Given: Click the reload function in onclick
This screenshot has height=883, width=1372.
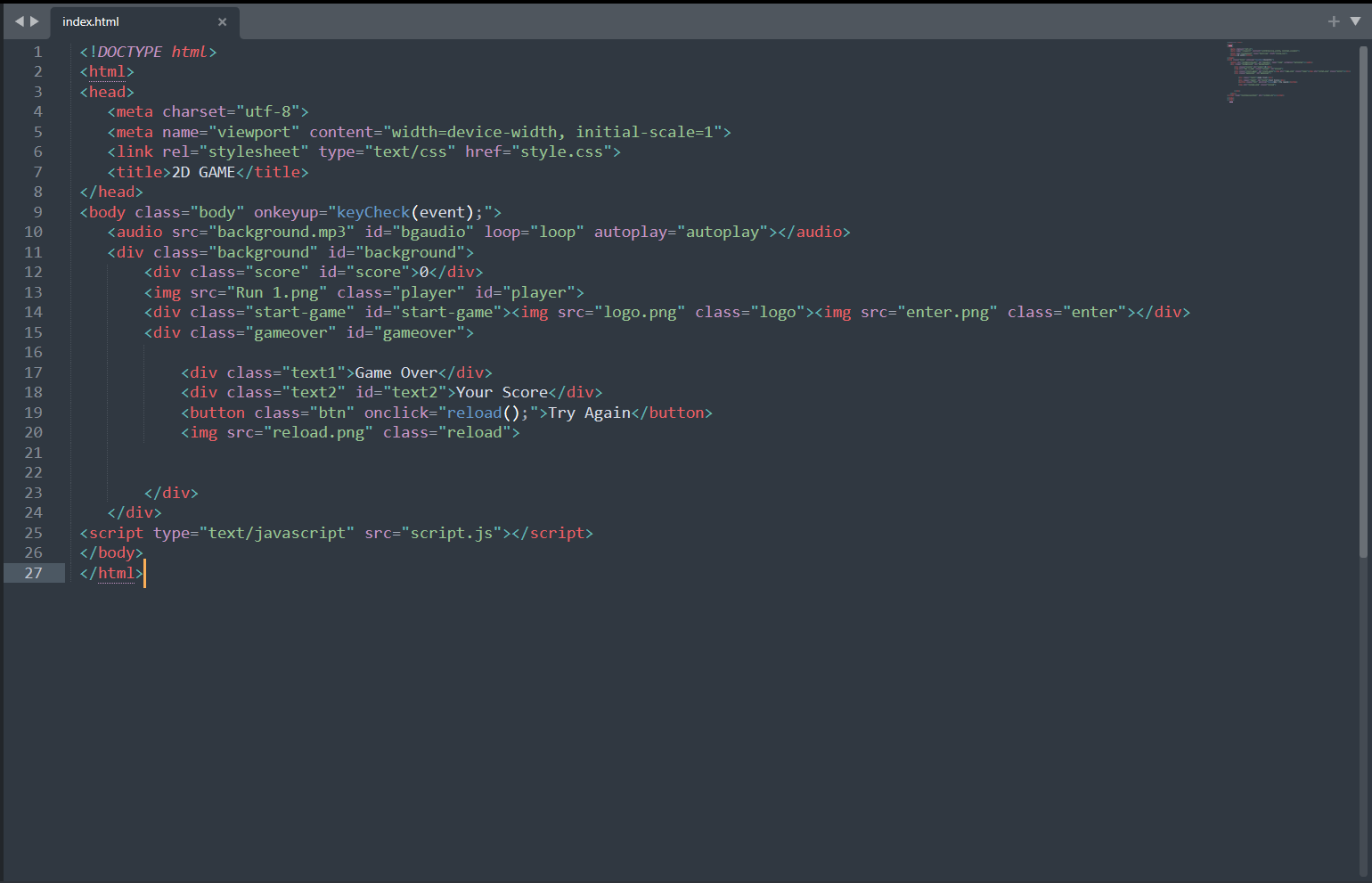Looking at the screenshot, I should click(474, 413).
